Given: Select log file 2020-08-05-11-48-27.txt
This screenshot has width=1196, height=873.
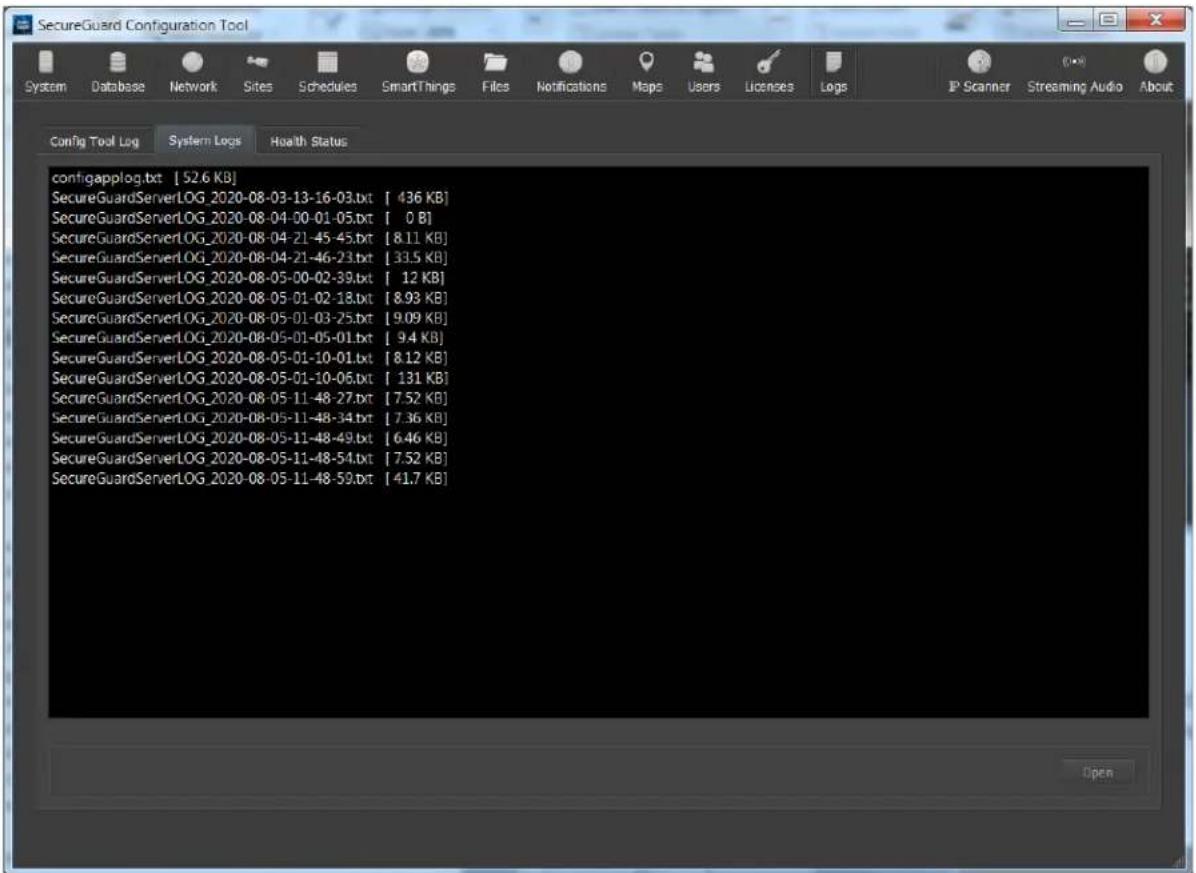Looking at the screenshot, I should click(x=249, y=398).
